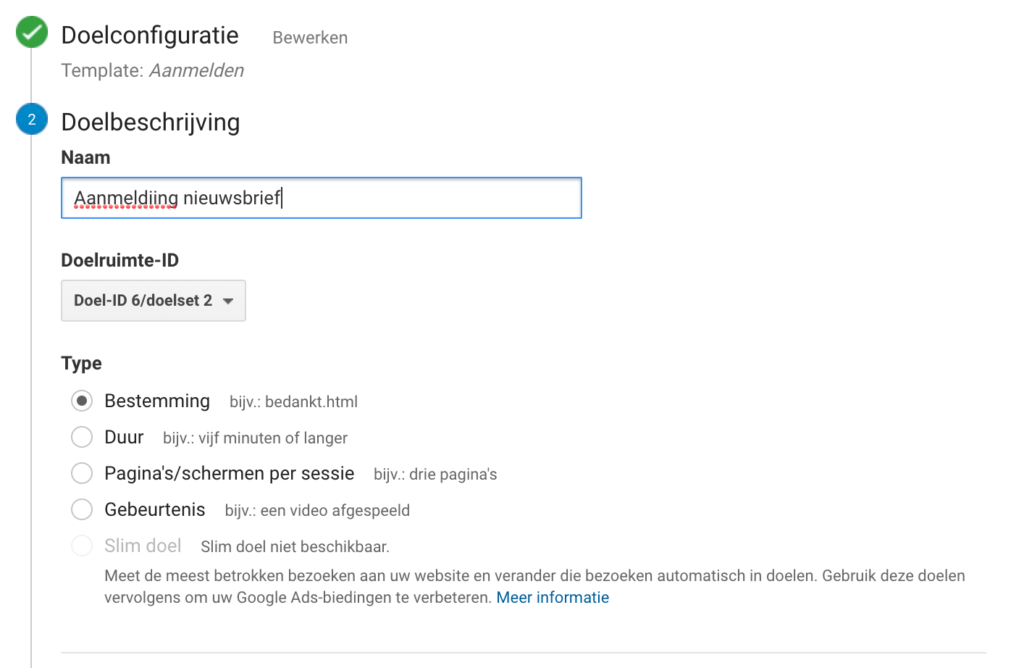Click the blue step 2 circle icon
Image resolution: width=1024 pixels, height=668 pixels.
pyautogui.click(x=31, y=119)
